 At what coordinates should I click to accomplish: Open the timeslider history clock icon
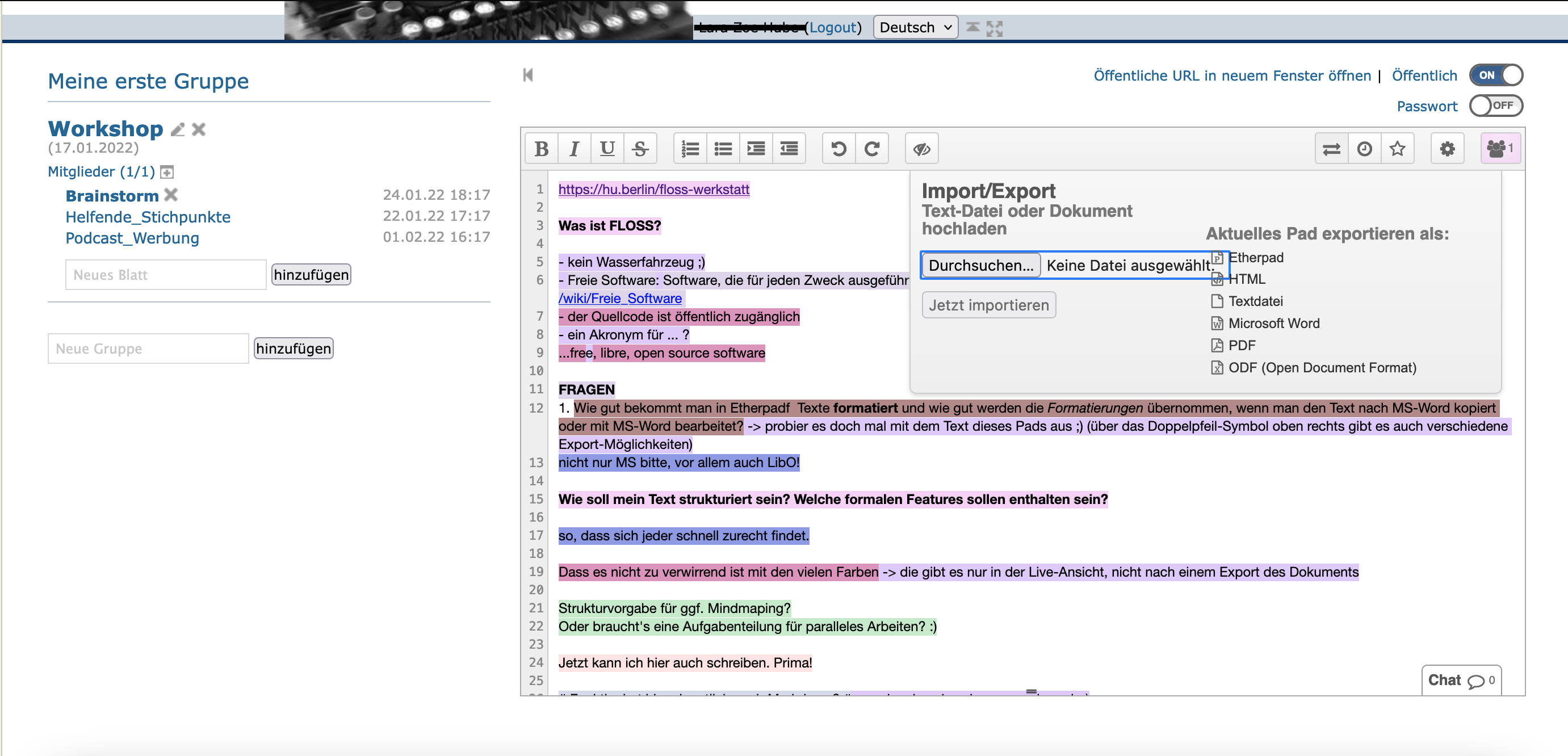pyautogui.click(x=1365, y=149)
